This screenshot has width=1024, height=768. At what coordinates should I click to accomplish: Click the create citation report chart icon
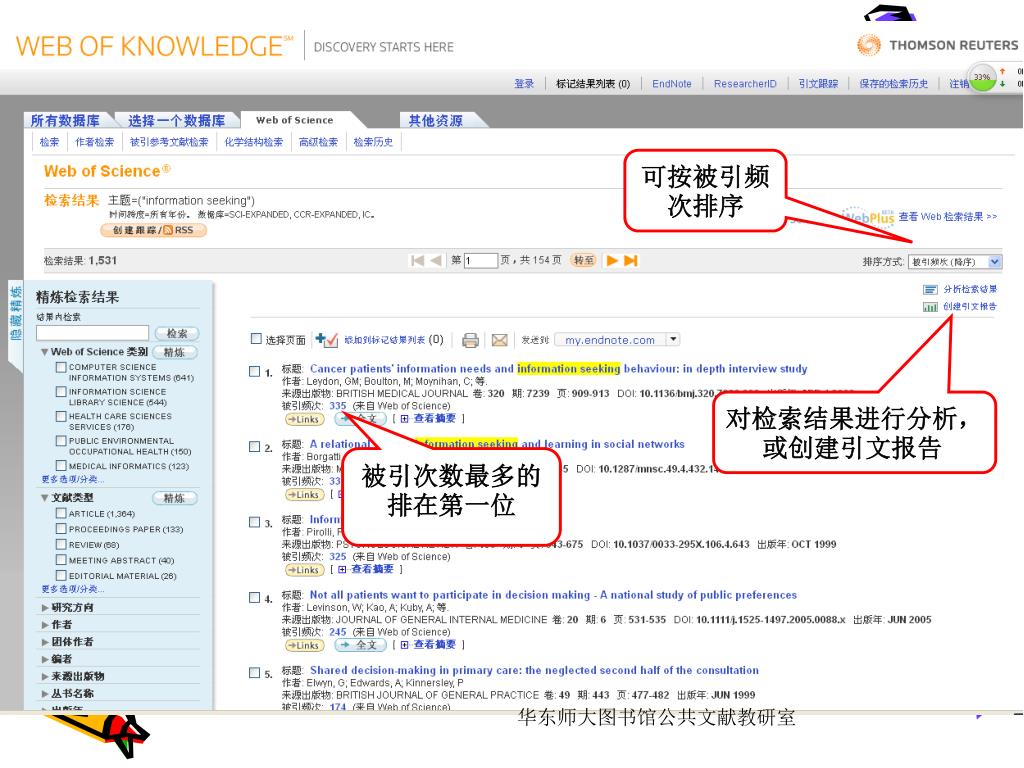click(930, 306)
